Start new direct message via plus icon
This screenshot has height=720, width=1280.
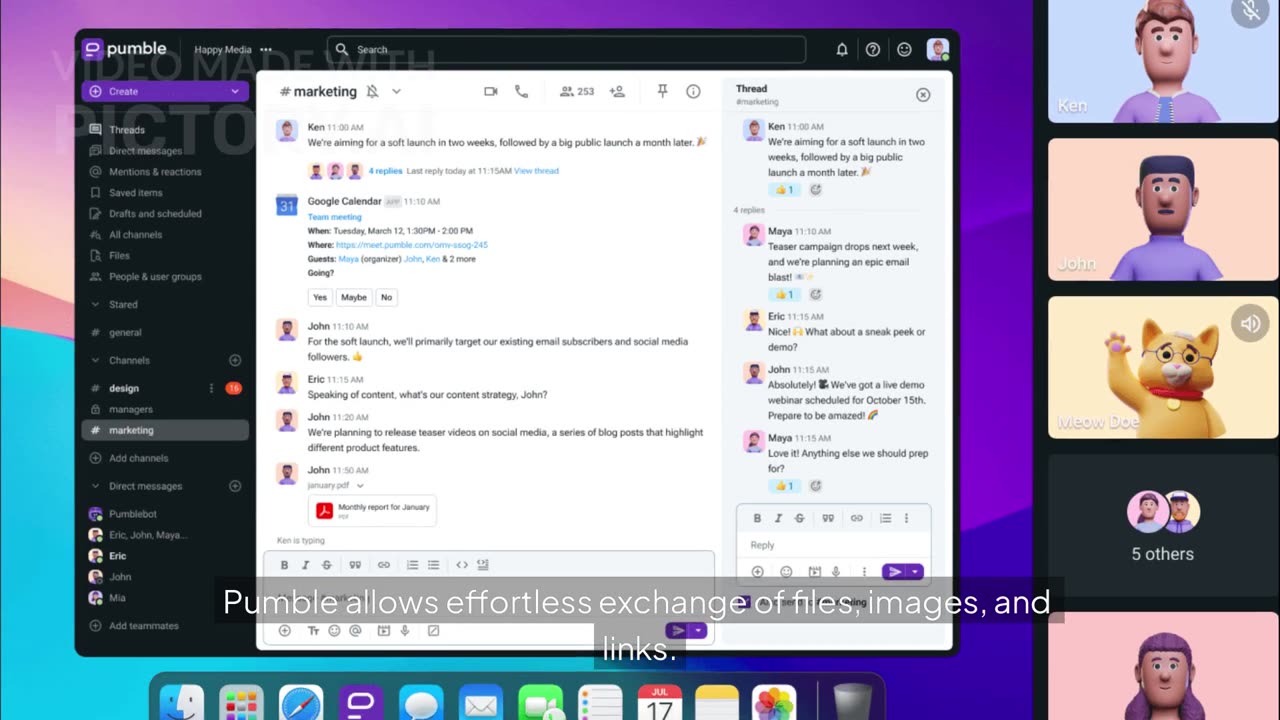click(235, 486)
